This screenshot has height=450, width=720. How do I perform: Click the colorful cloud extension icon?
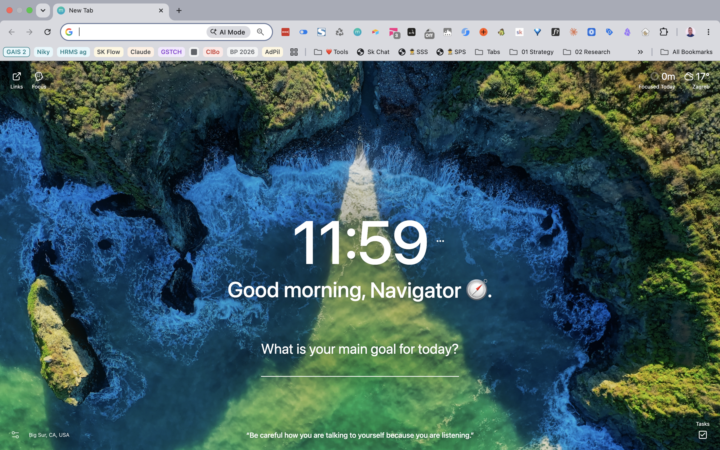tap(375, 32)
